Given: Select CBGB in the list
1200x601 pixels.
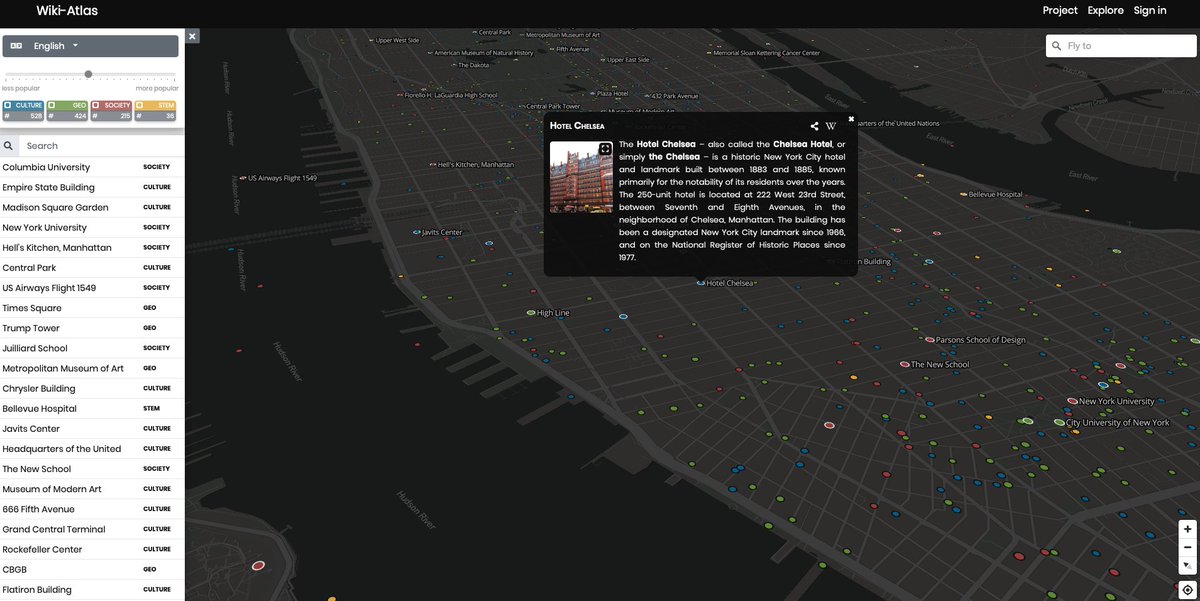Looking at the screenshot, I should (x=92, y=569).
